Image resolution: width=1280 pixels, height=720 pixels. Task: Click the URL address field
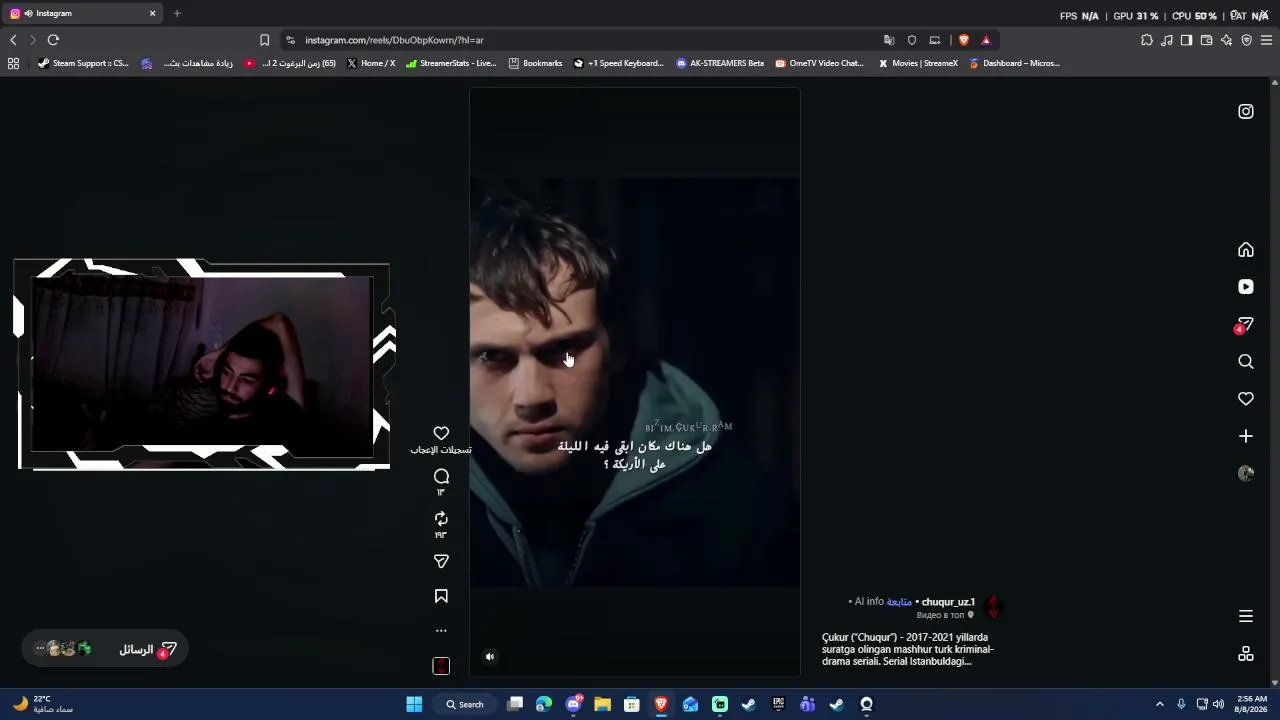click(x=580, y=40)
